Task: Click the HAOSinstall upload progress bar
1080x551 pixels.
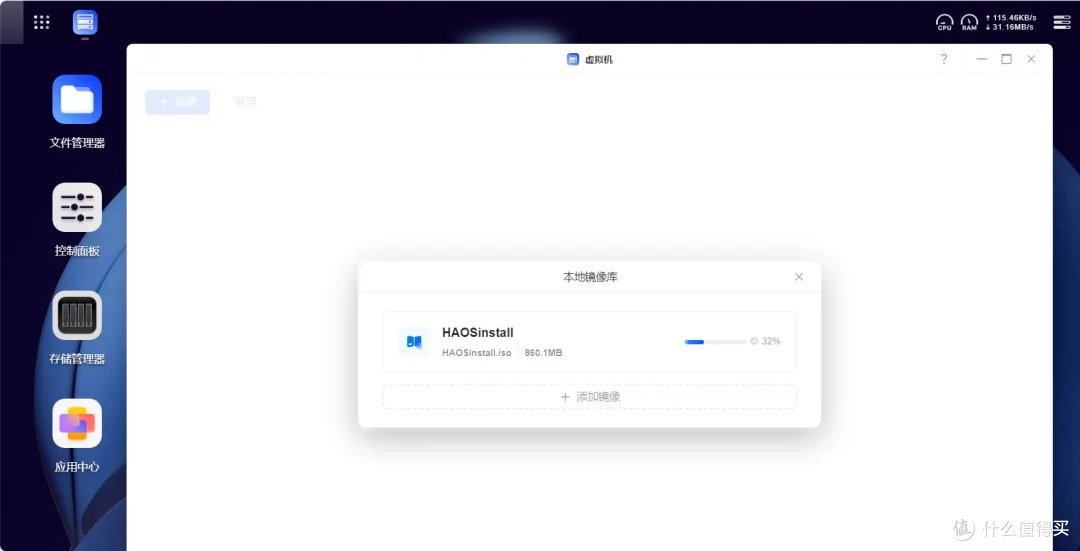Action: coord(715,341)
